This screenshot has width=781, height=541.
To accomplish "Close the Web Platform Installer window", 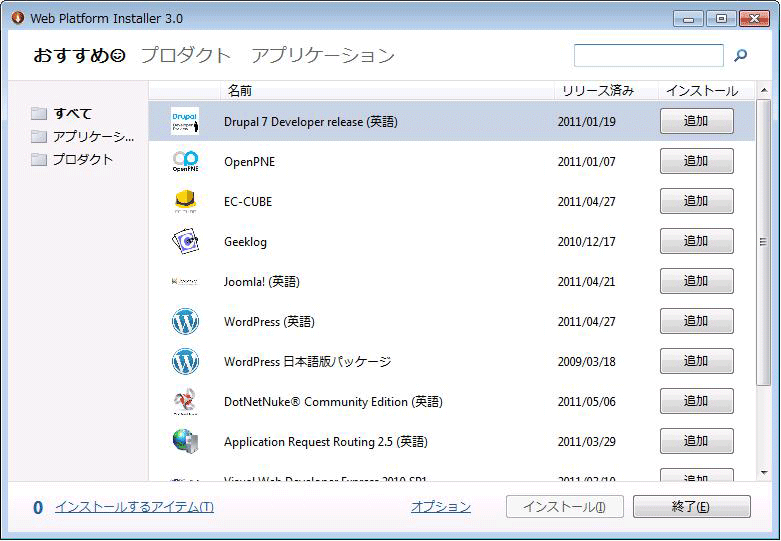I will tap(755, 19).
